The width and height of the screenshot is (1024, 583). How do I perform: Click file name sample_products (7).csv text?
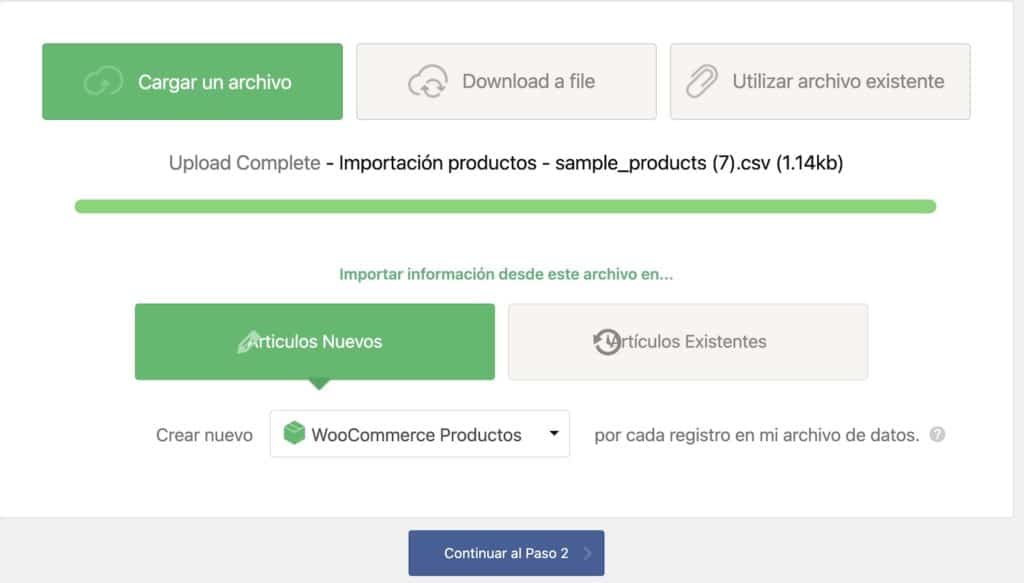662,163
